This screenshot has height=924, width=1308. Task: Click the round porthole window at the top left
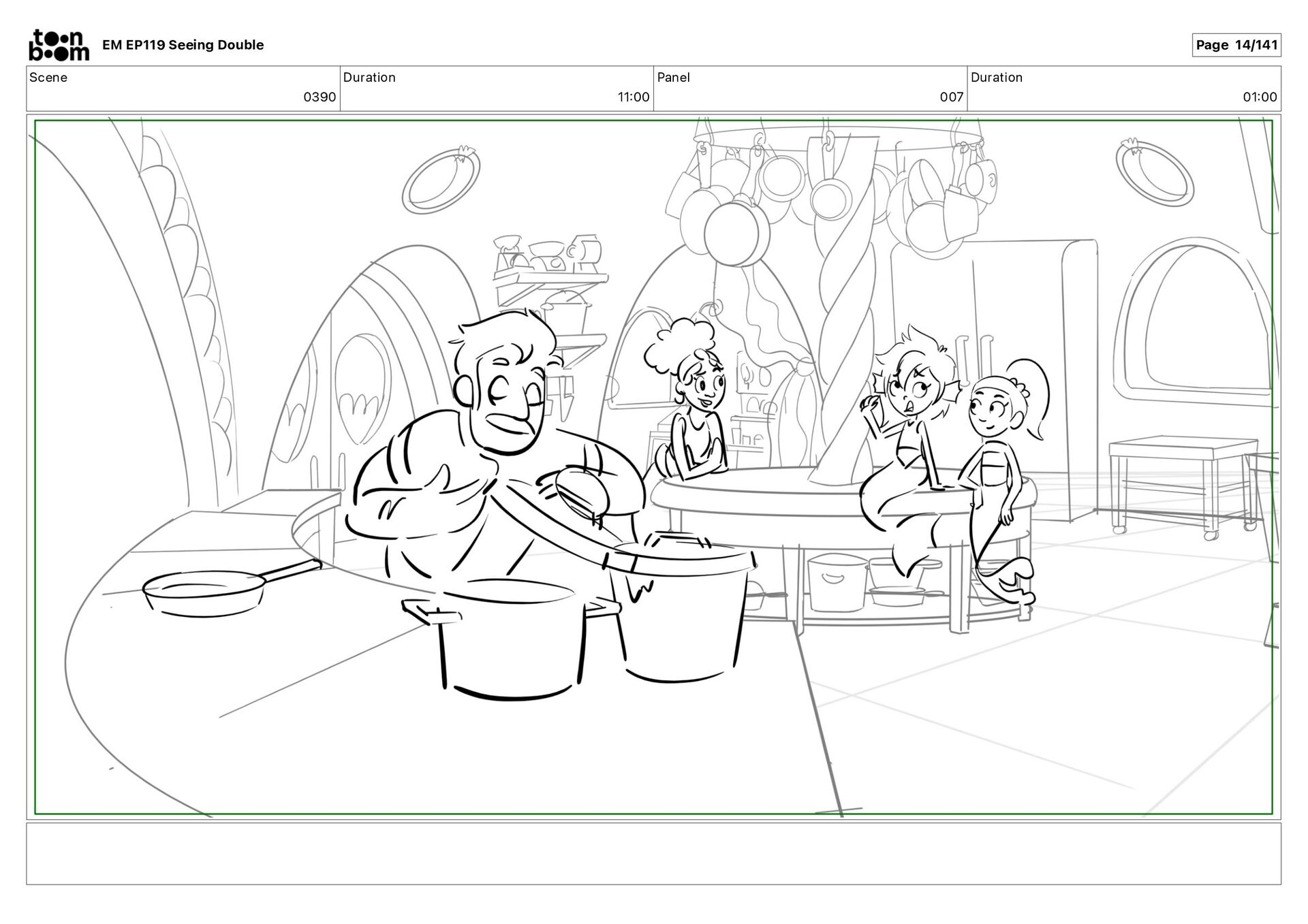point(441,180)
